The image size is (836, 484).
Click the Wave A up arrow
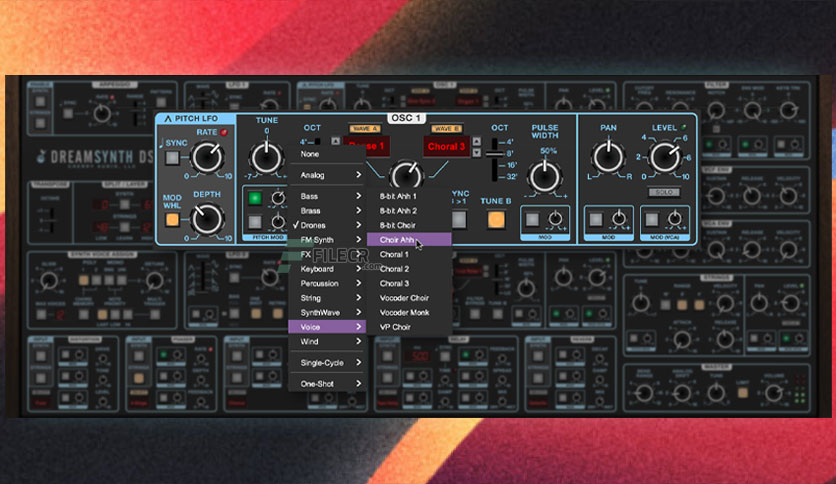pyautogui.click(x=335, y=141)
